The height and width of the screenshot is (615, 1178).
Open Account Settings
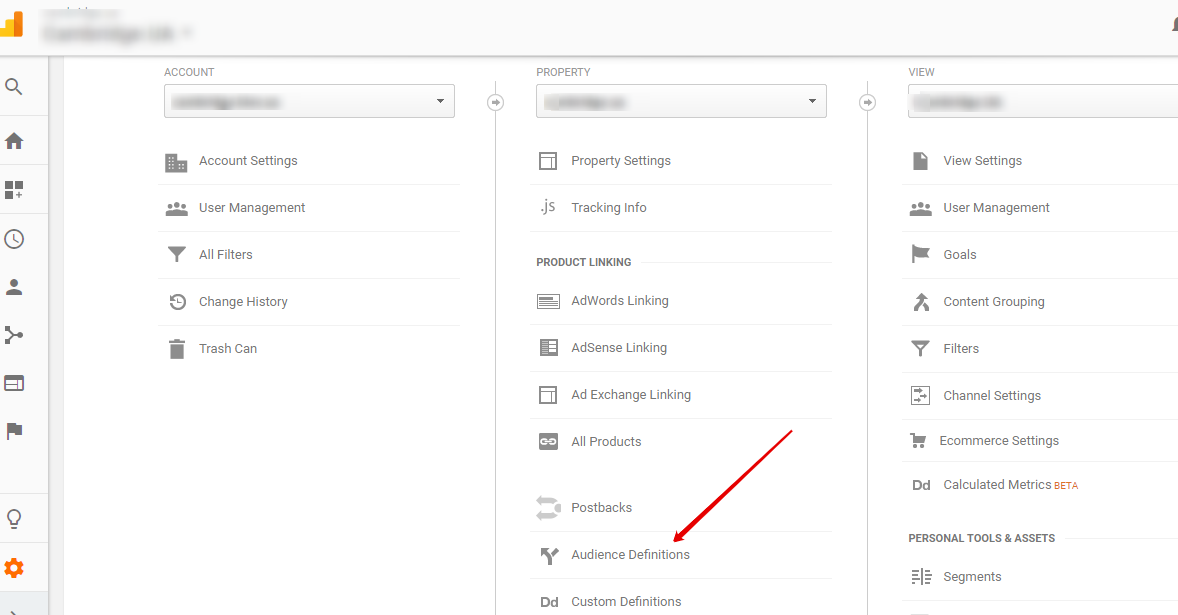(x=248, y=161)
